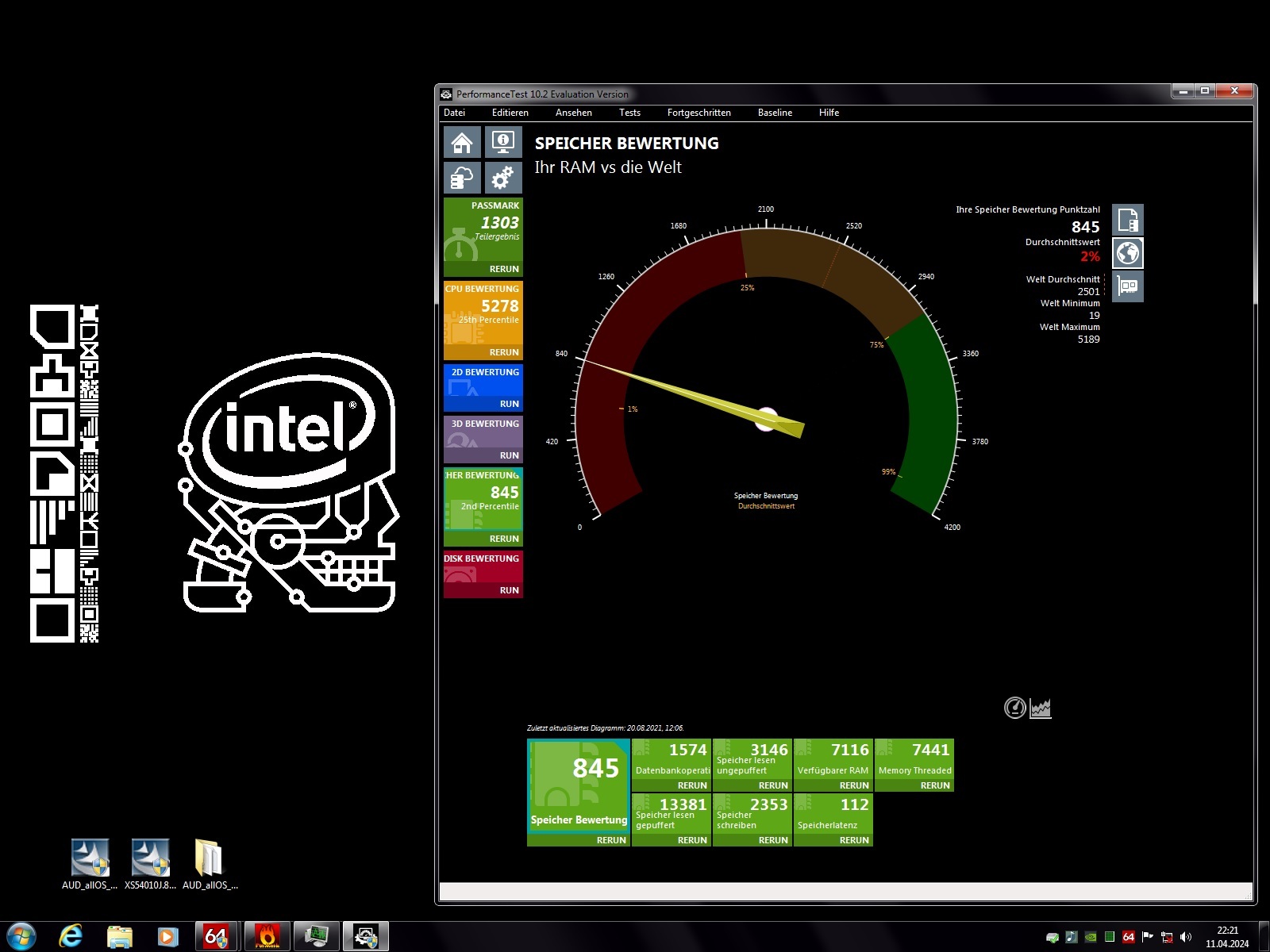The width and height of the screenshot is (1270, 952).
Task: Open the settings gears icon
Action: [x=503, y=178]
